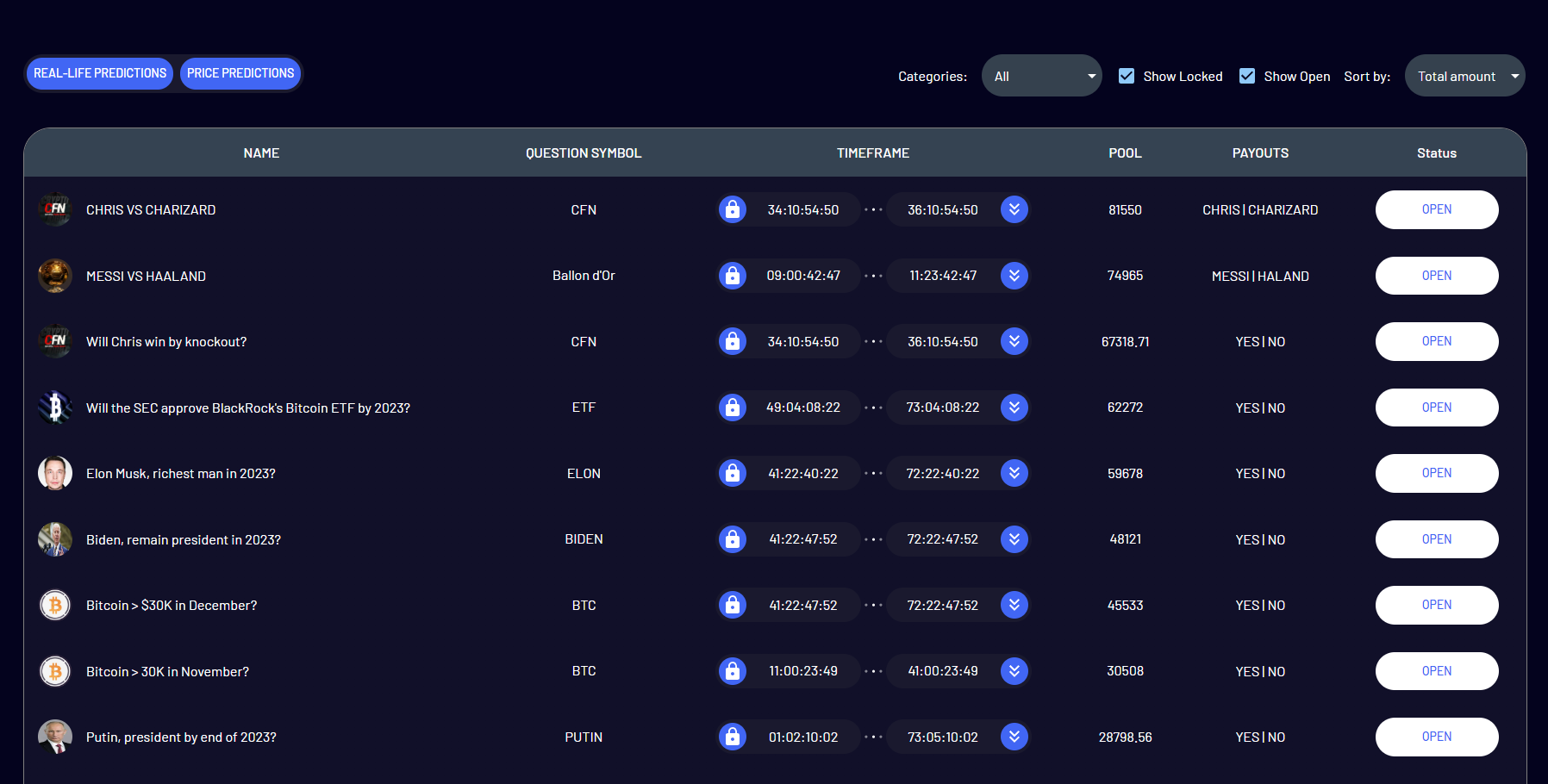Click 'Putin, president by end of 2023?'
The image size is (1548, 784).
181,737
